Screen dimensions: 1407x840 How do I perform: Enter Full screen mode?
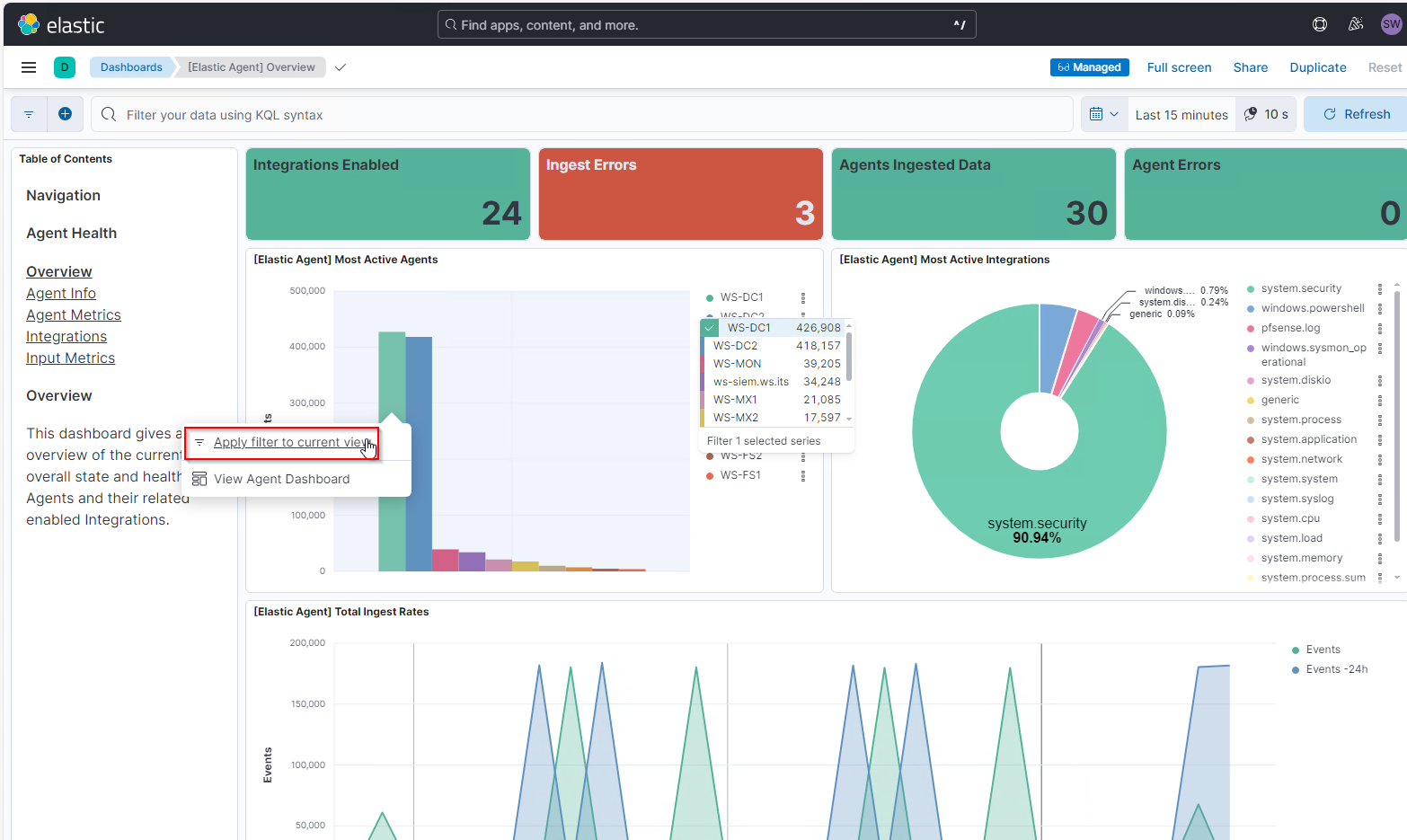(1179, 67)
